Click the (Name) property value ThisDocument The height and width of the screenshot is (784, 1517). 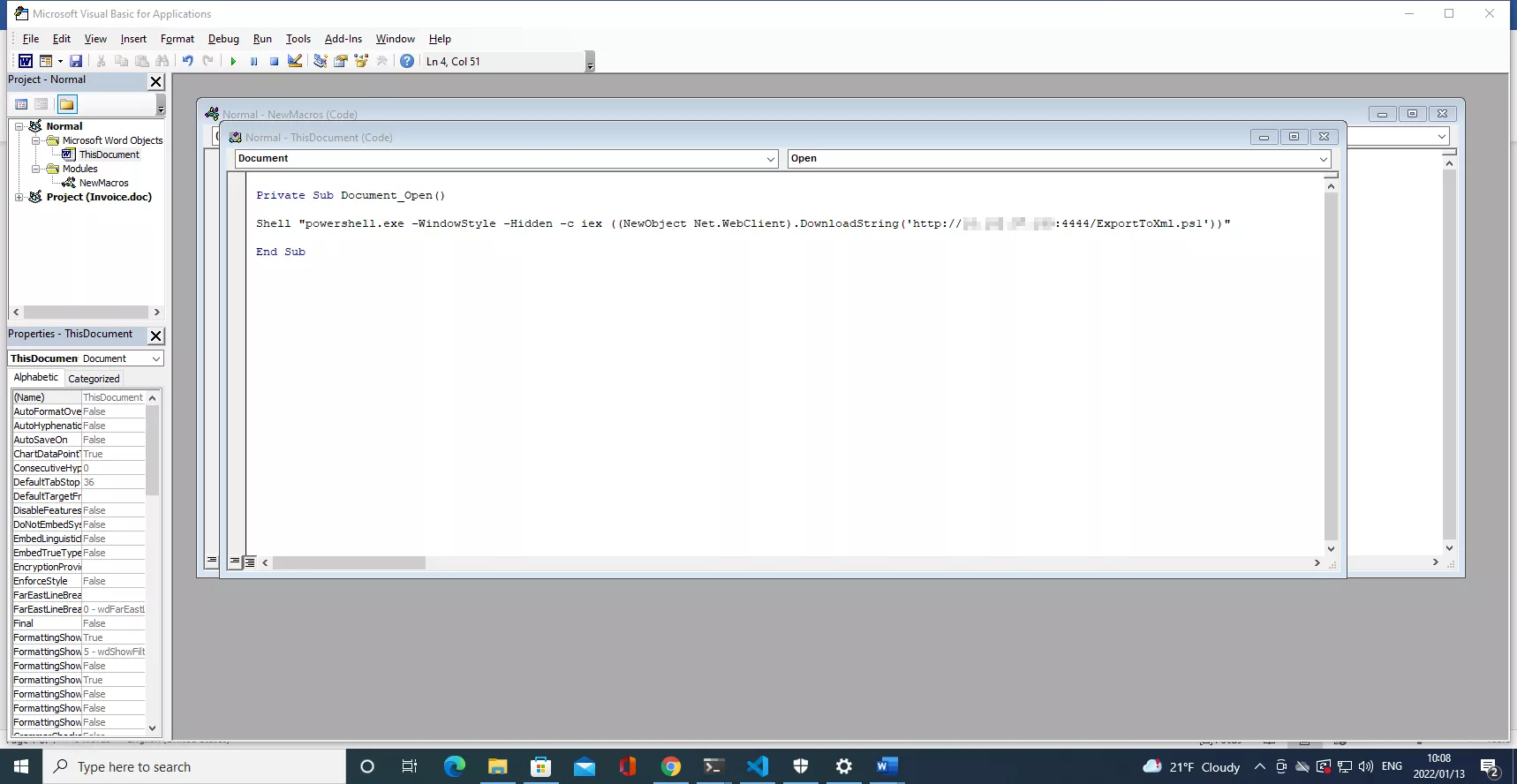[114, 397]
